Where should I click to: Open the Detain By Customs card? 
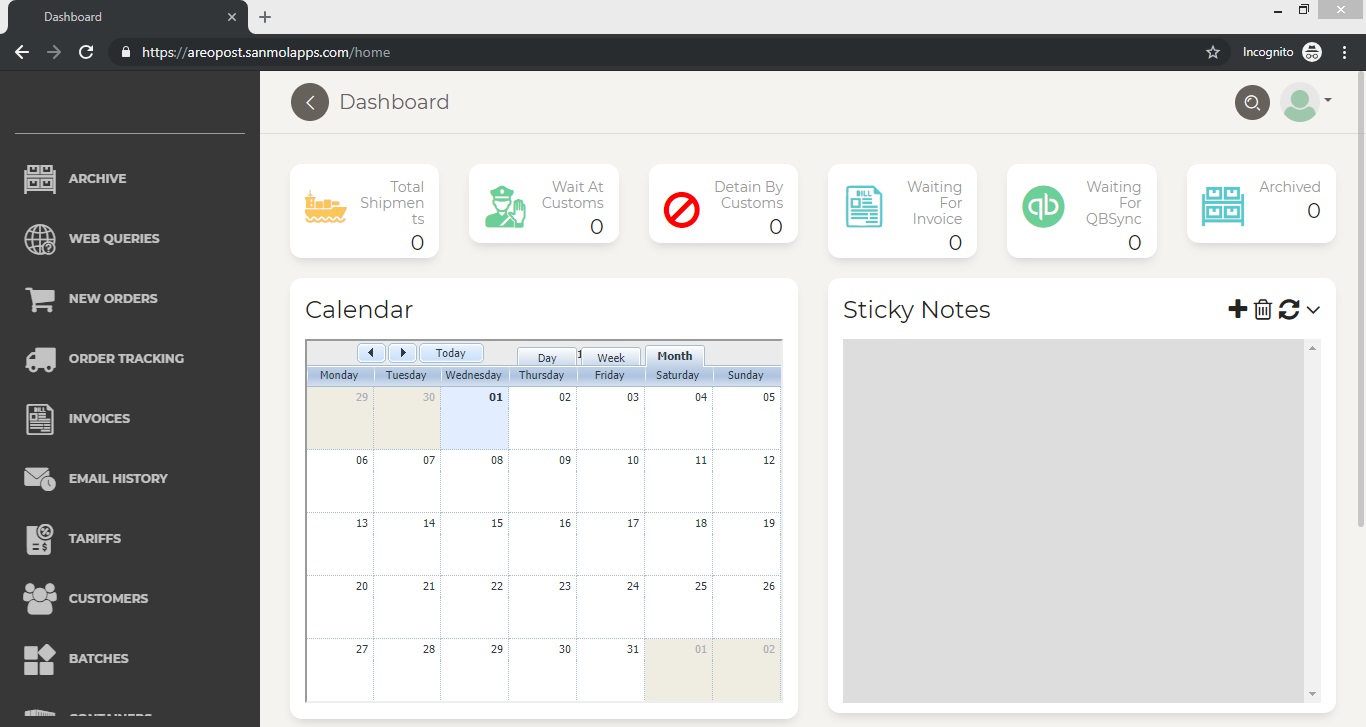[x=723, y=203]
